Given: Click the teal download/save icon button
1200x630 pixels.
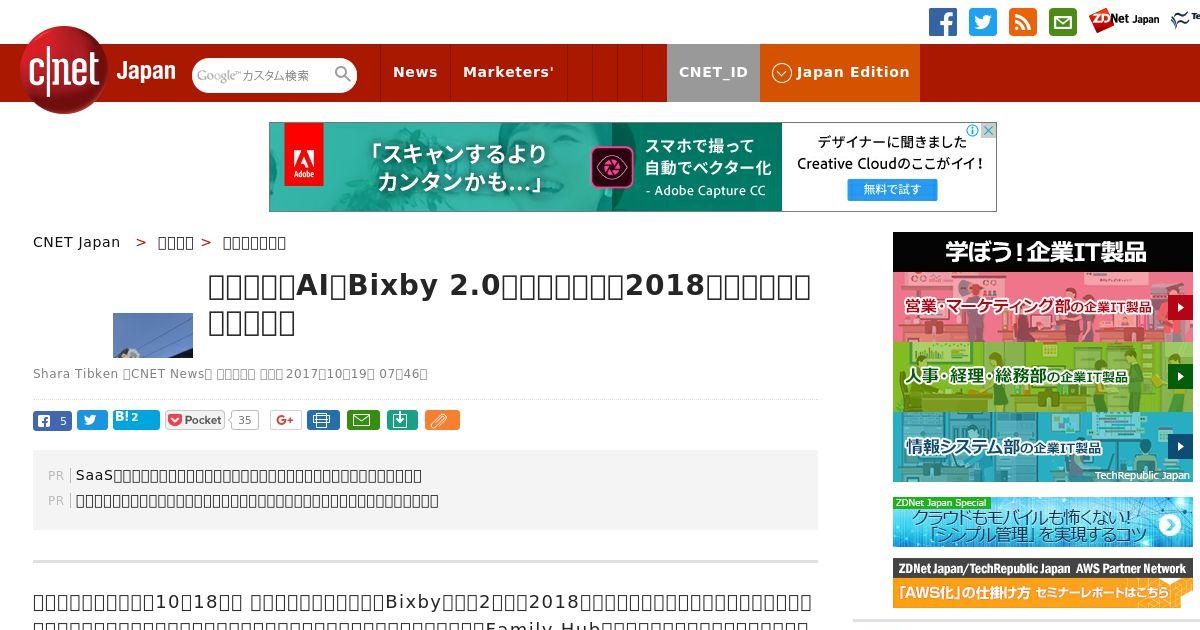Looking at the screenshot, I should [x=401, y=420].
